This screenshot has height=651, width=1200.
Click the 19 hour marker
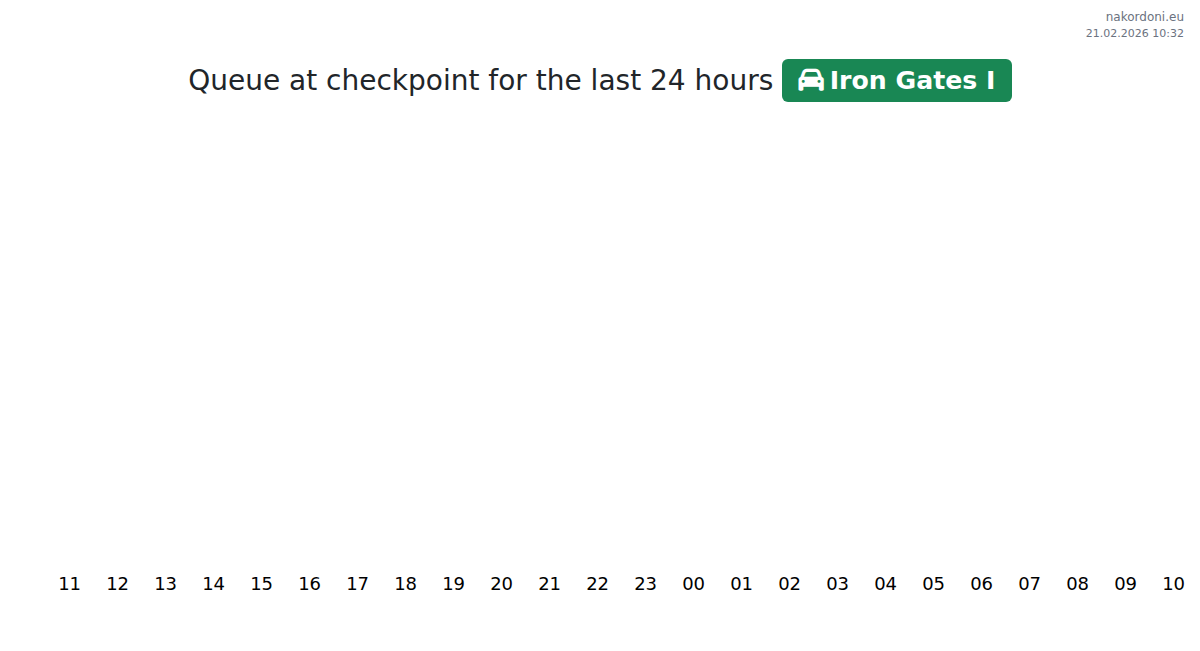[x=453, y=584]
